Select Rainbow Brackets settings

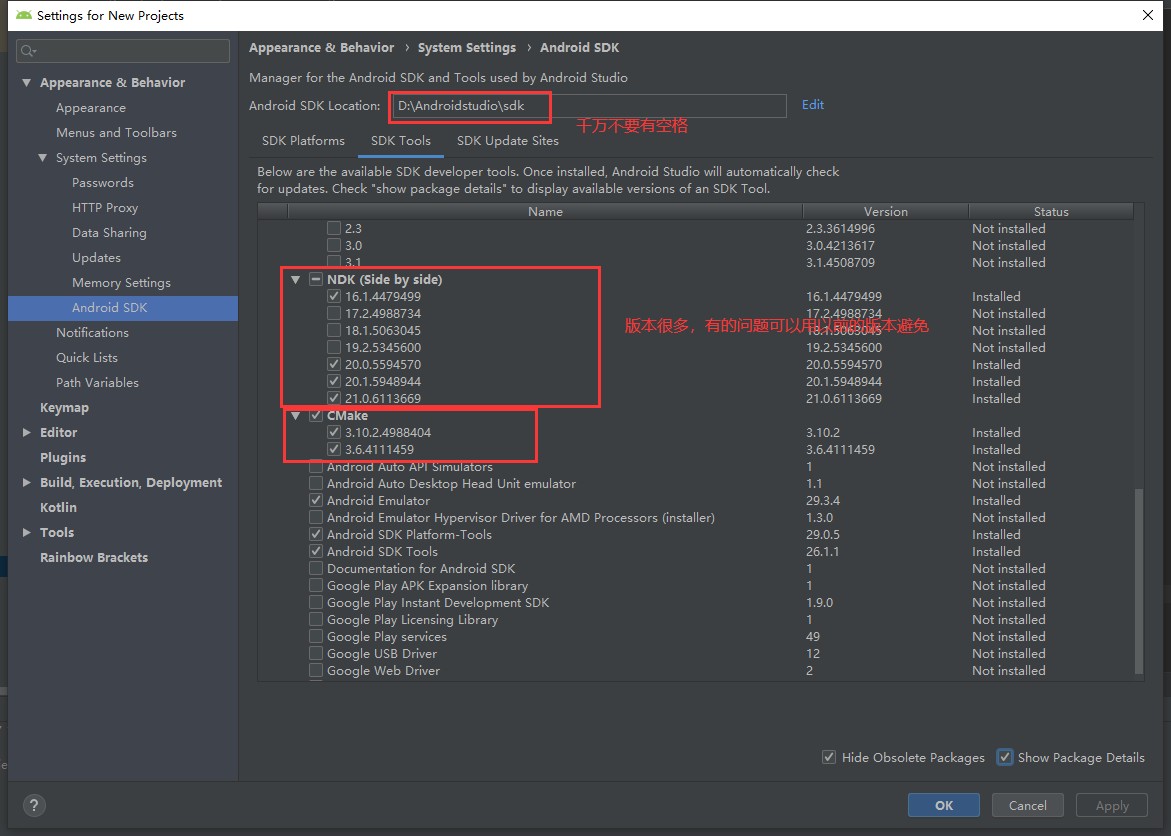94,557
